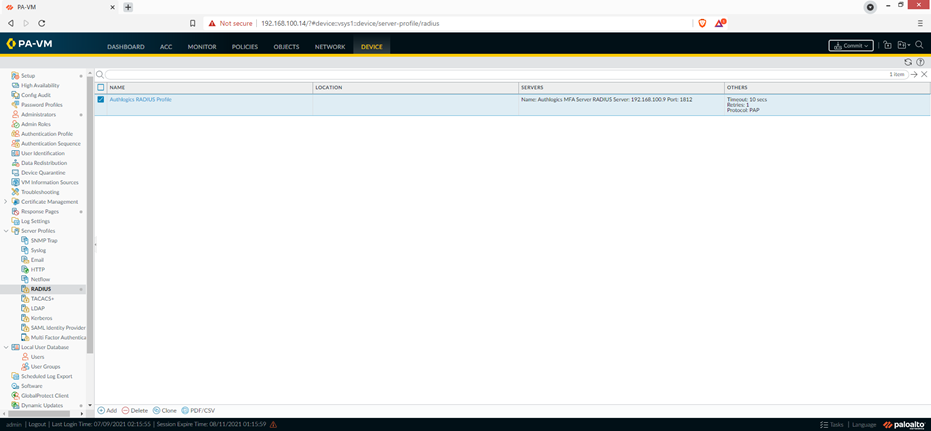
Task: Click the GlobalProtect Client icon
Action: (x=15, y=395)
